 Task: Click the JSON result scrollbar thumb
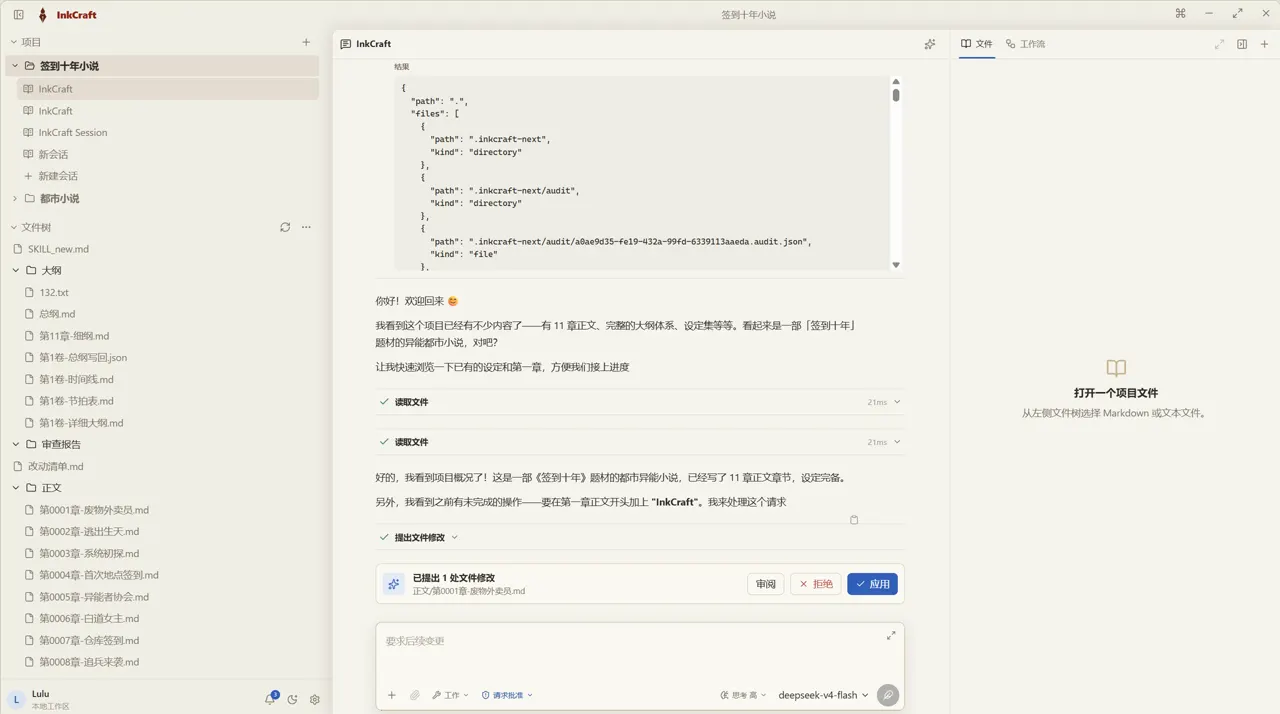tap(896, 95)
